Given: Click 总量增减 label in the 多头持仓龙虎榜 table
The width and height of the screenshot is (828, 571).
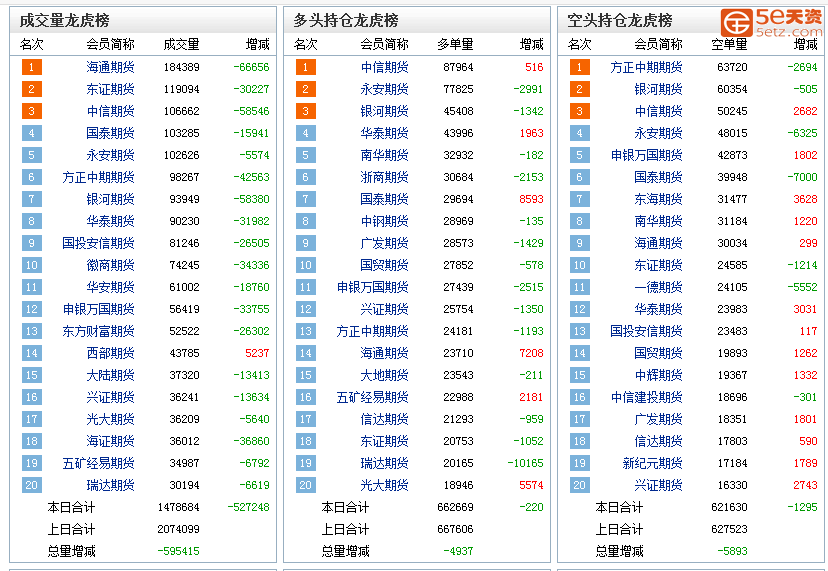Looking at the screenshot, I should [345, 551].
